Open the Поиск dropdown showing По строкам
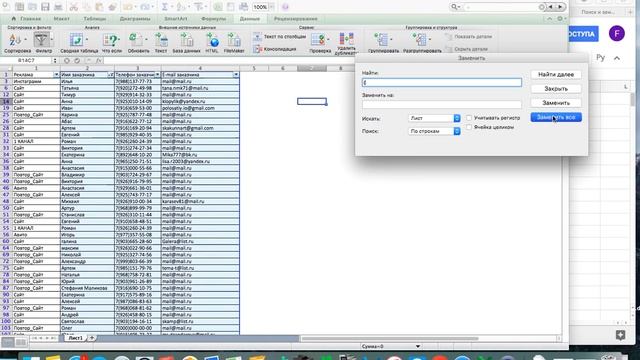This screenshot has height=360, width=640. tap(434, 131)
